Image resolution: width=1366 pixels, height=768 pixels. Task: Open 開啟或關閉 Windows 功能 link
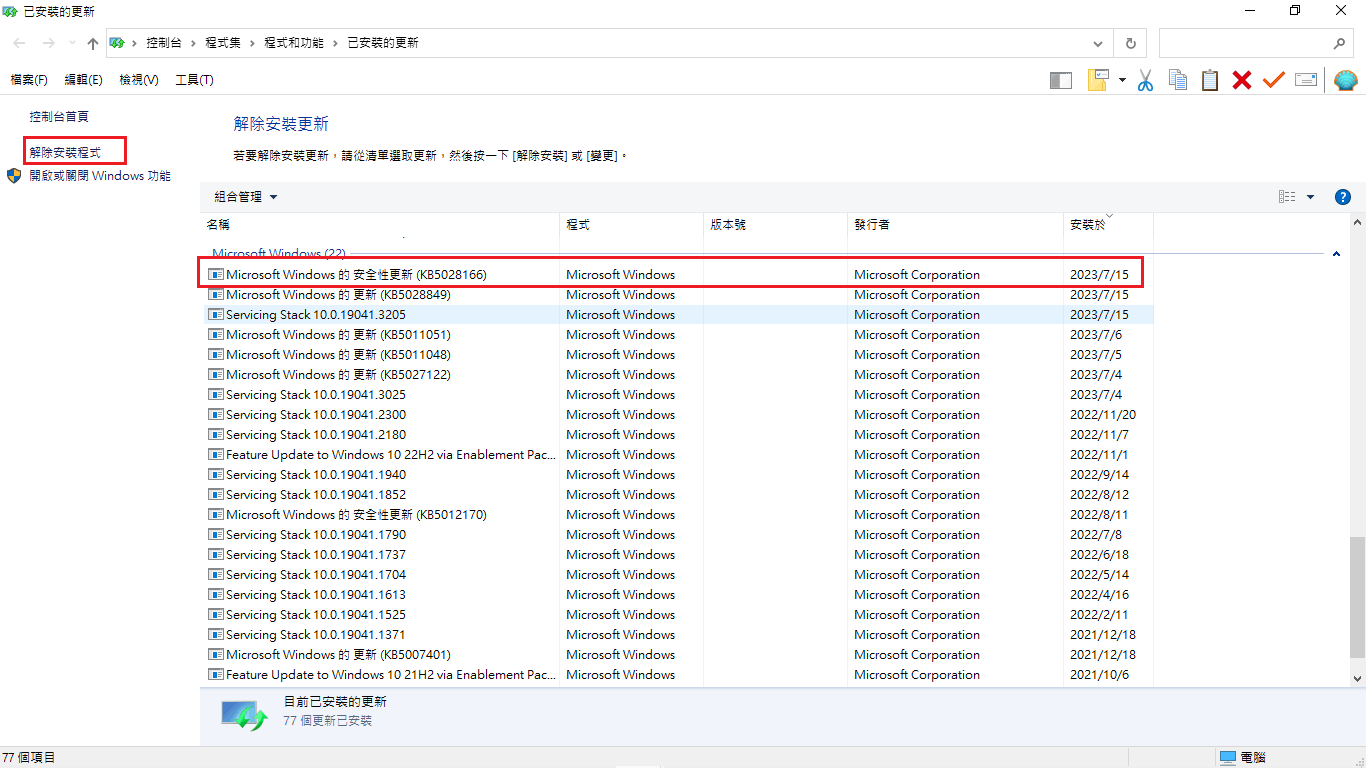pyautogui.click(x=100, y=176)
